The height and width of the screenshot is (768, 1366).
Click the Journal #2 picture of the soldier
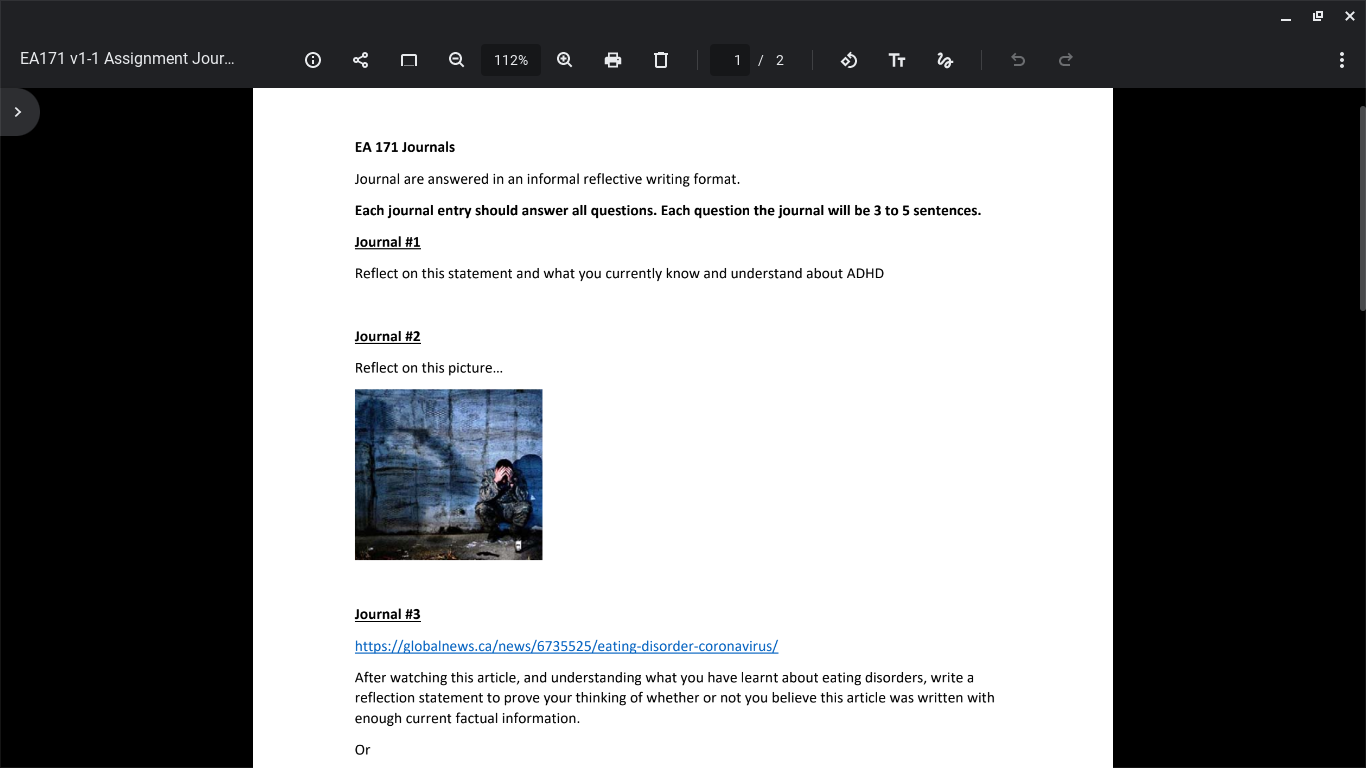point(448,474)
